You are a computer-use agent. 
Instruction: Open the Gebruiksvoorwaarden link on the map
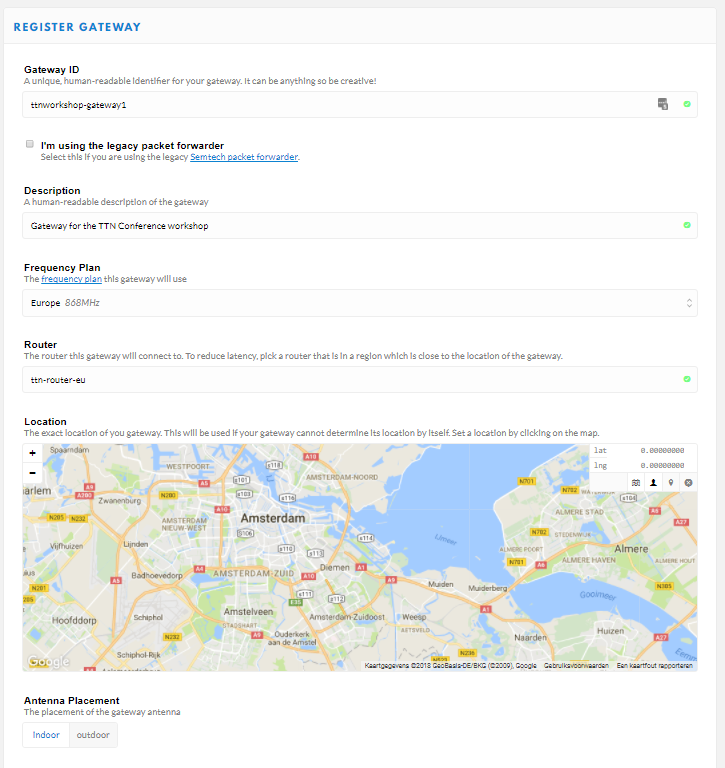coord(576,666)
